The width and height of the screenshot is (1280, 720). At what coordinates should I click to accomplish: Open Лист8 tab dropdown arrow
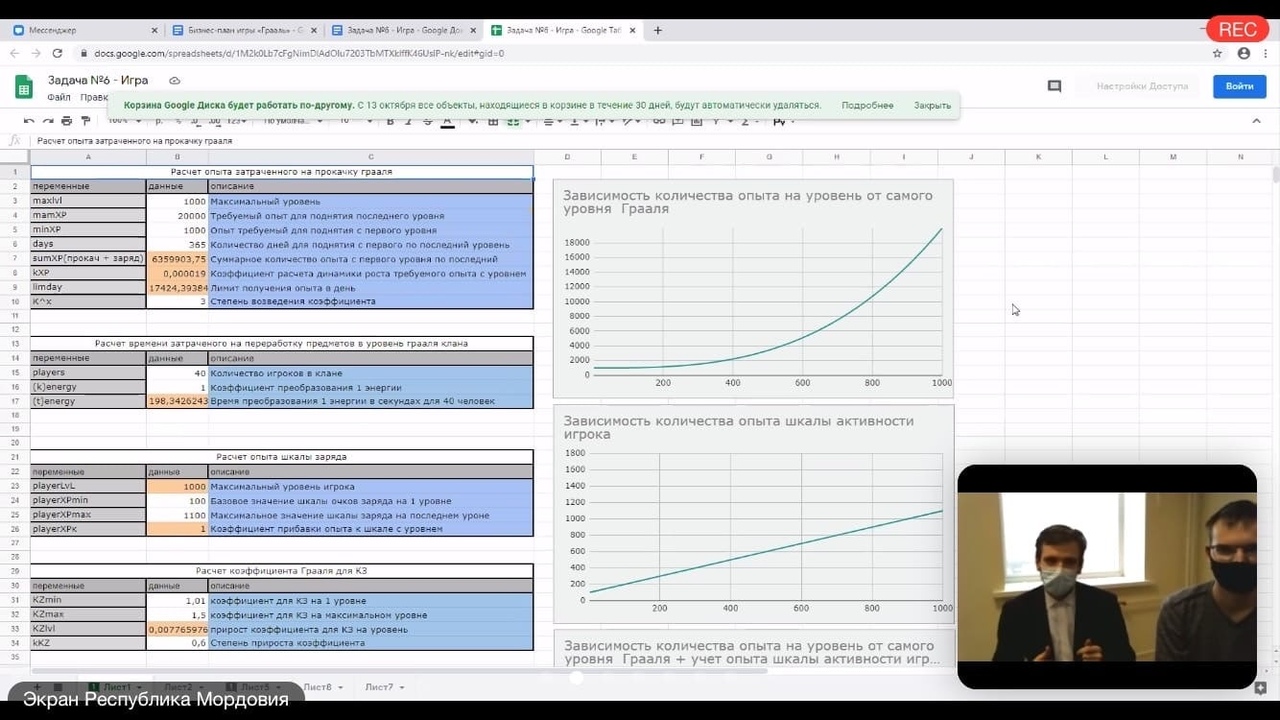(341, 688)
